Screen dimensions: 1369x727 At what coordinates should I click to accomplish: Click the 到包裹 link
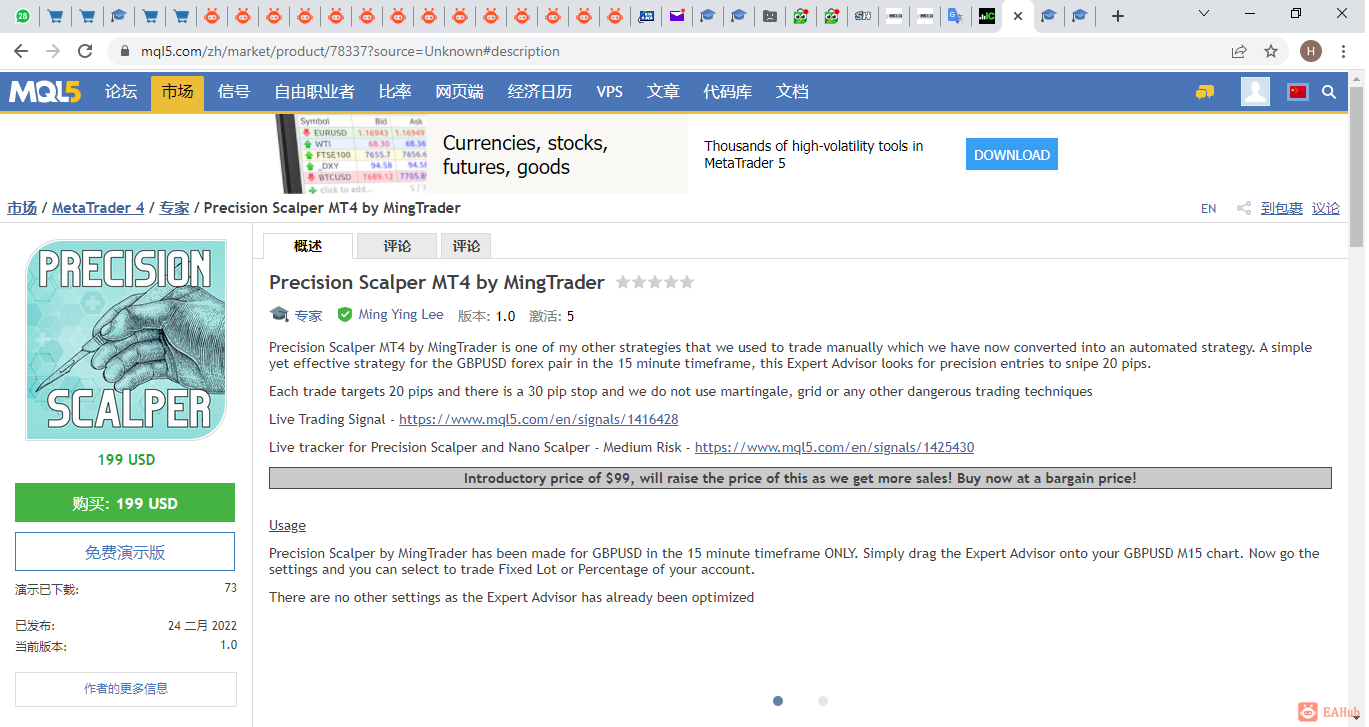(x=1282, y=208)
